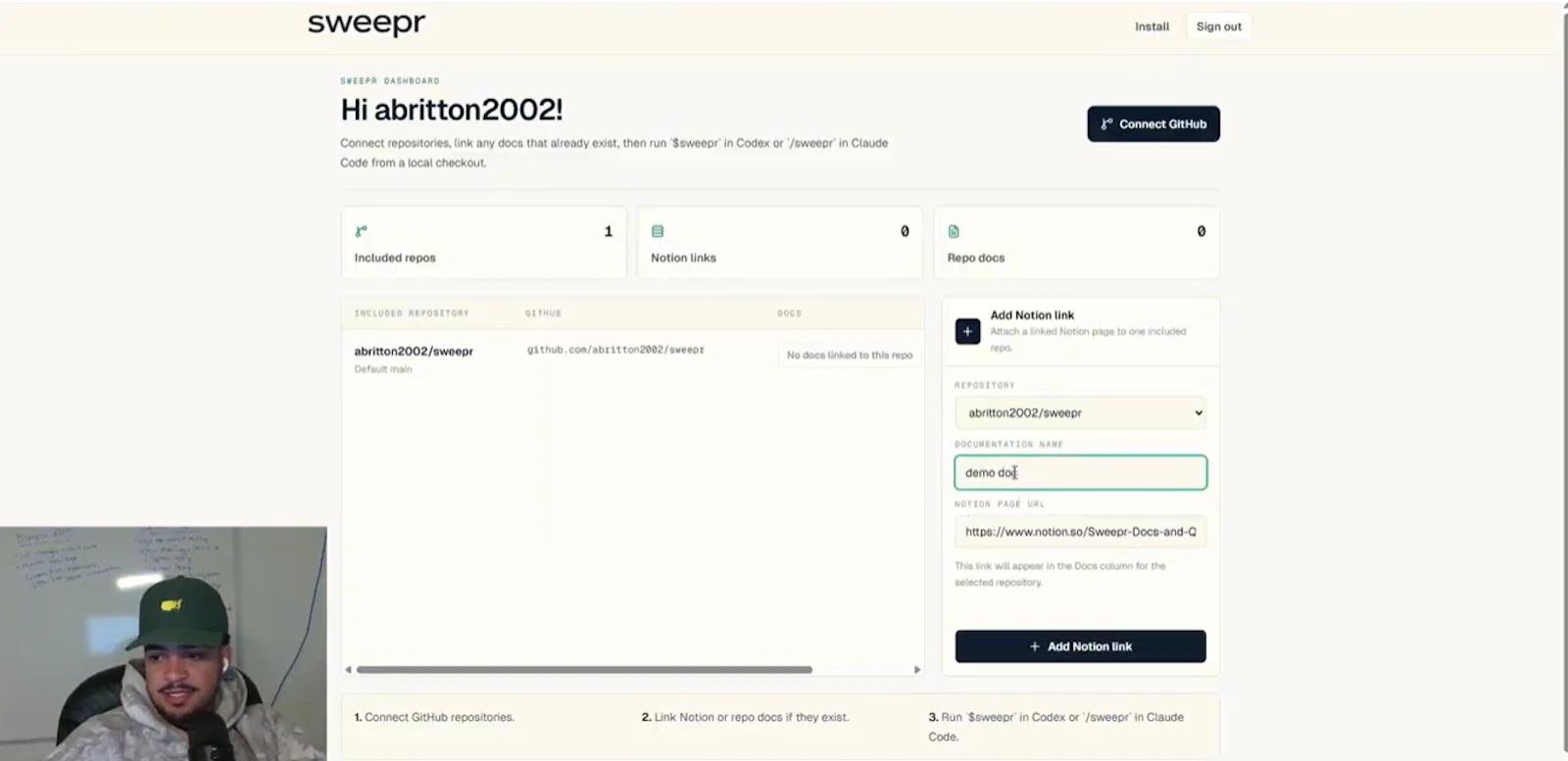Click the horizontal scrollbar of the repo table
The width and height of the screenshot is (1568, 761).
pyautogui.click(x=584, y=670)
